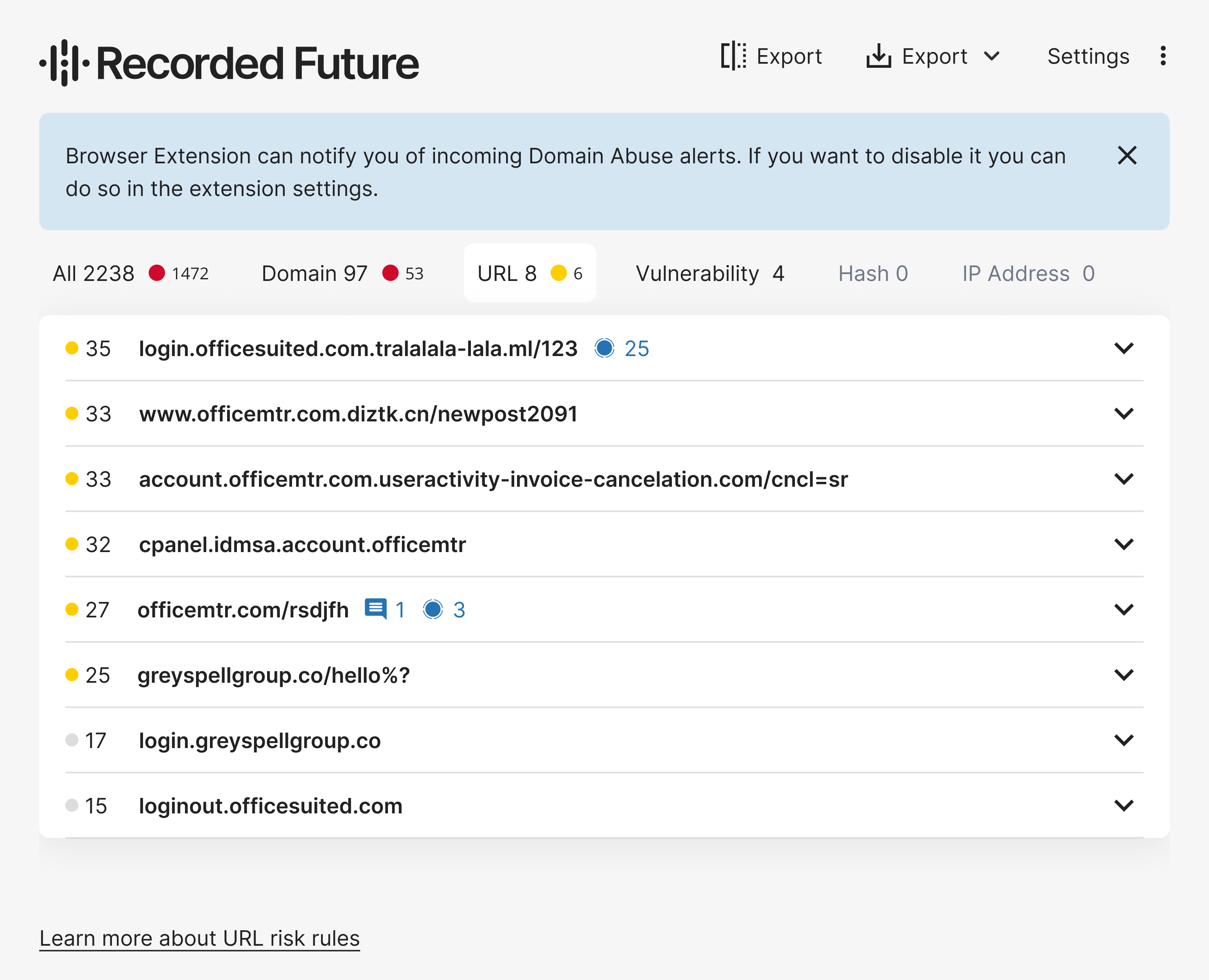The image size is (1209, 980).
Task: Open the Export format dropdown chevron
Action: point(993,56)
